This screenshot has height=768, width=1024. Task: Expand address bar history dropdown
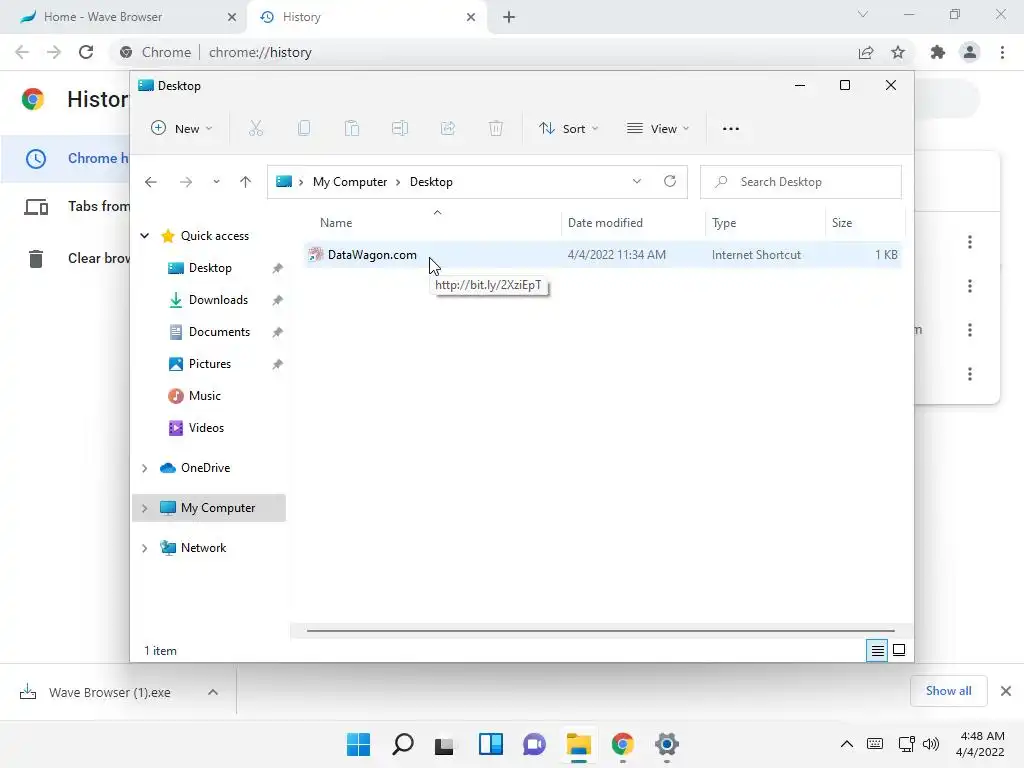click(637, 182)
